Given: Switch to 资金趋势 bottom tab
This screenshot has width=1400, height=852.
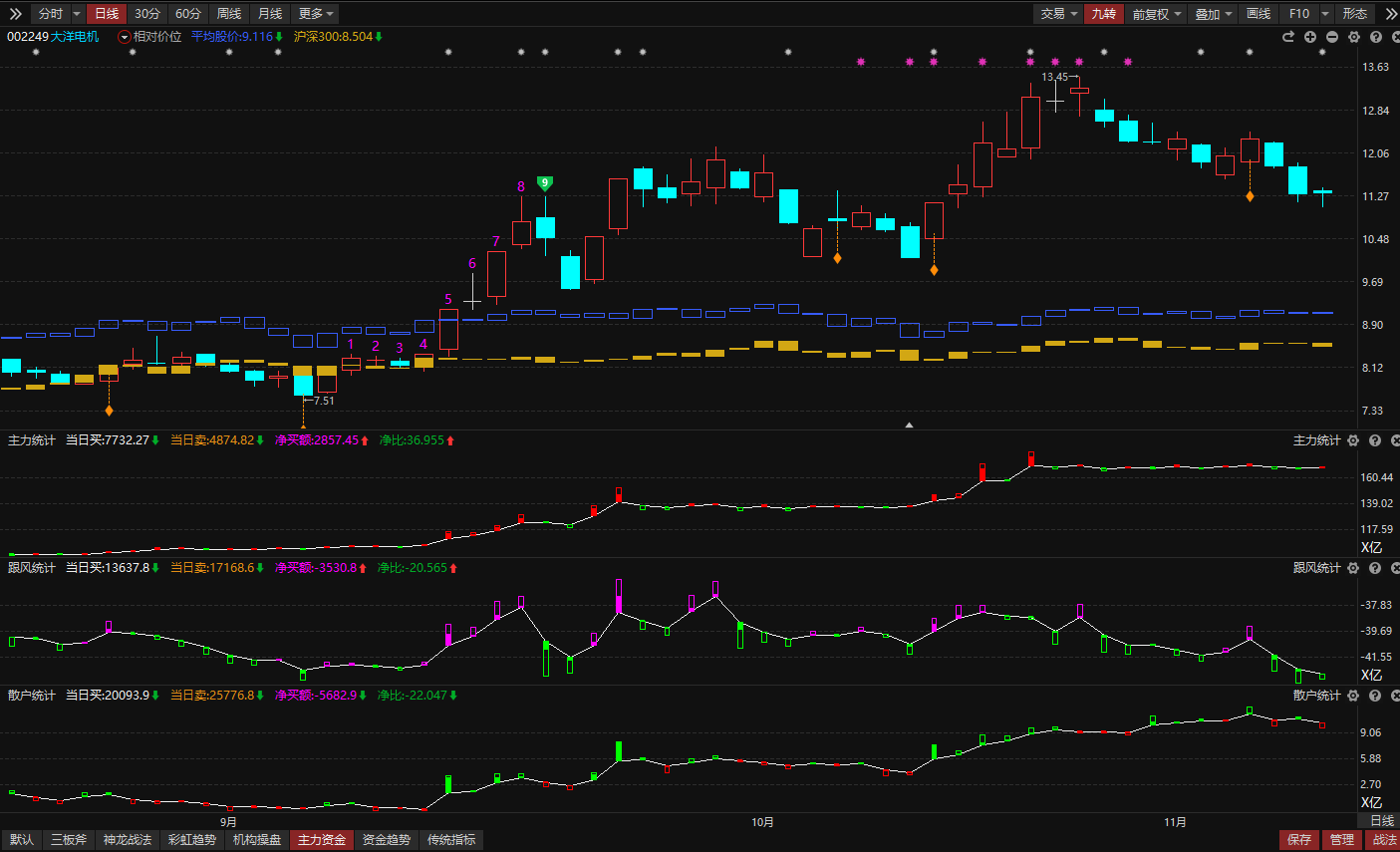Looking at the screenshot, I should point(387,840).
